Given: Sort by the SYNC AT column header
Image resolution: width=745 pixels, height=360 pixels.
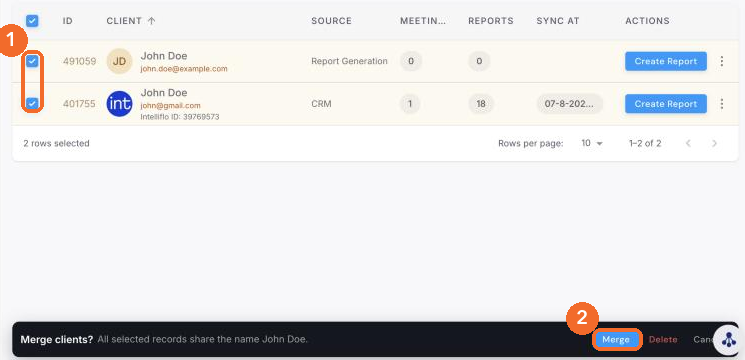Looking at the screenshot, I should point(558,21).
